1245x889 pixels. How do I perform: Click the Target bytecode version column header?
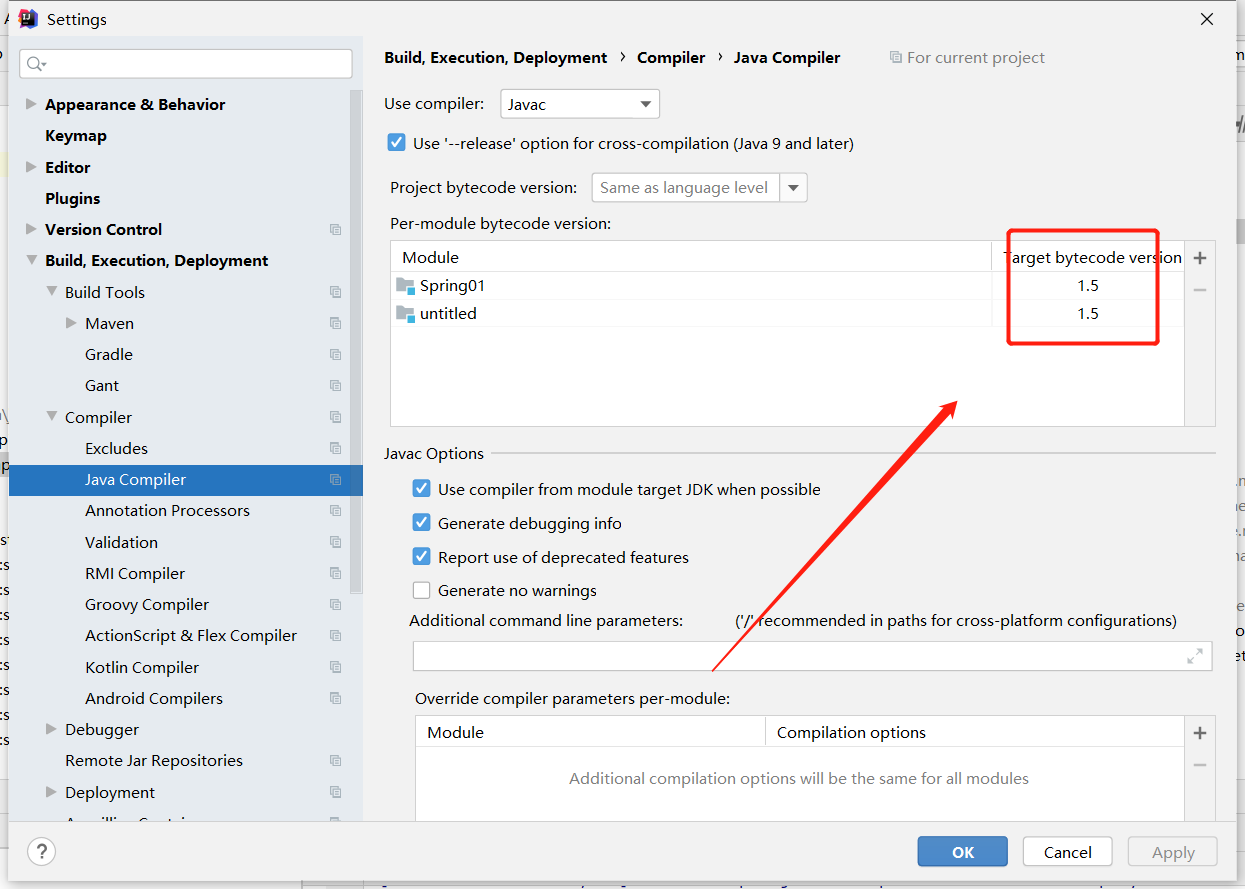(x=1088, y=258)
